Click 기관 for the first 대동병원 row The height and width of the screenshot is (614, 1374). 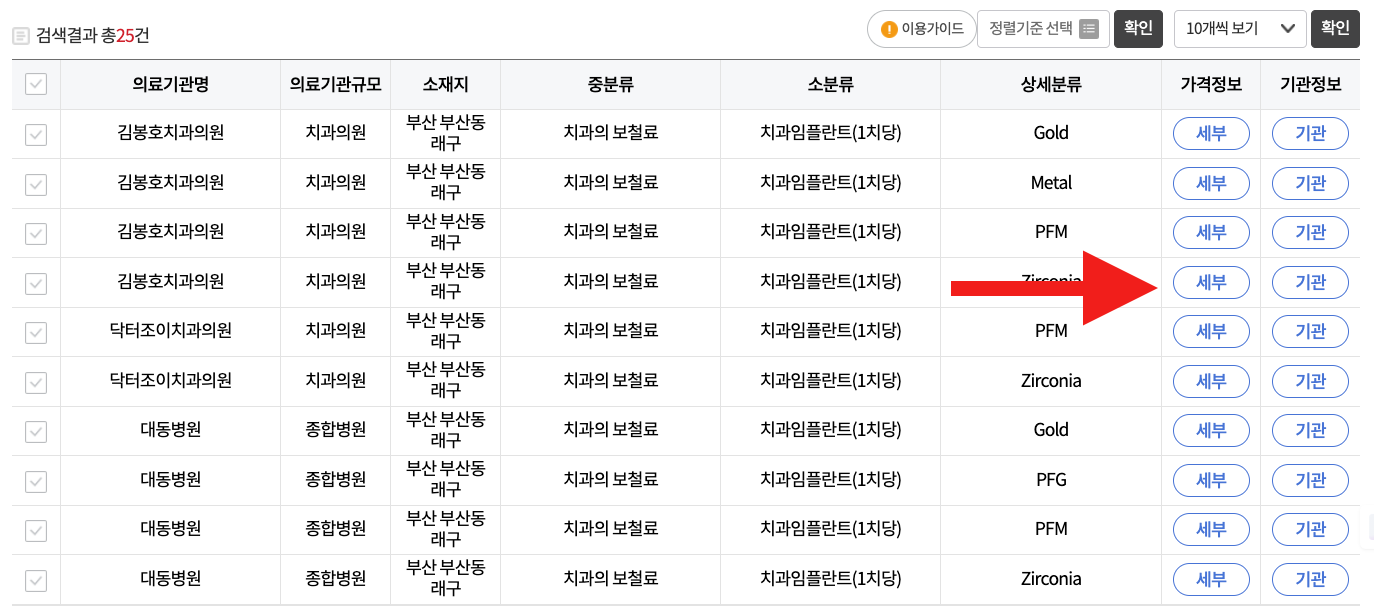click(1310, 430)
